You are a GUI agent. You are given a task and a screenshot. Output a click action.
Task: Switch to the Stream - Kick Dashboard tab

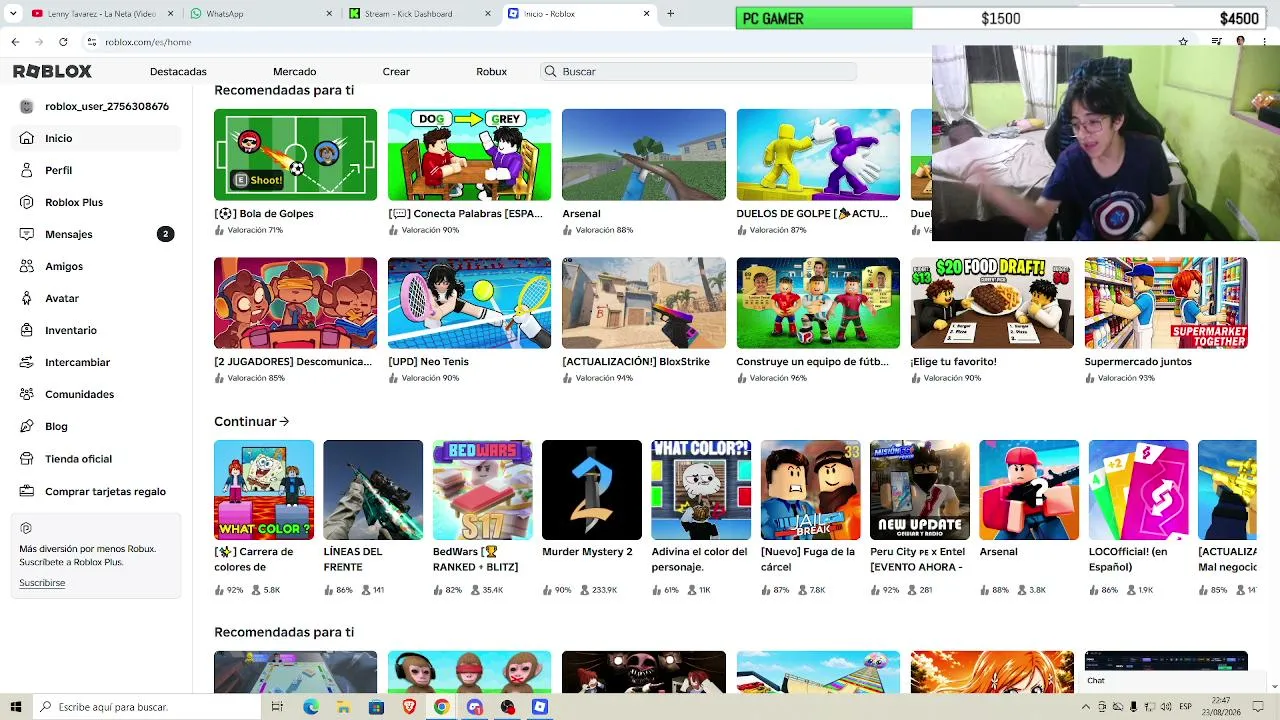click(420, 14)
